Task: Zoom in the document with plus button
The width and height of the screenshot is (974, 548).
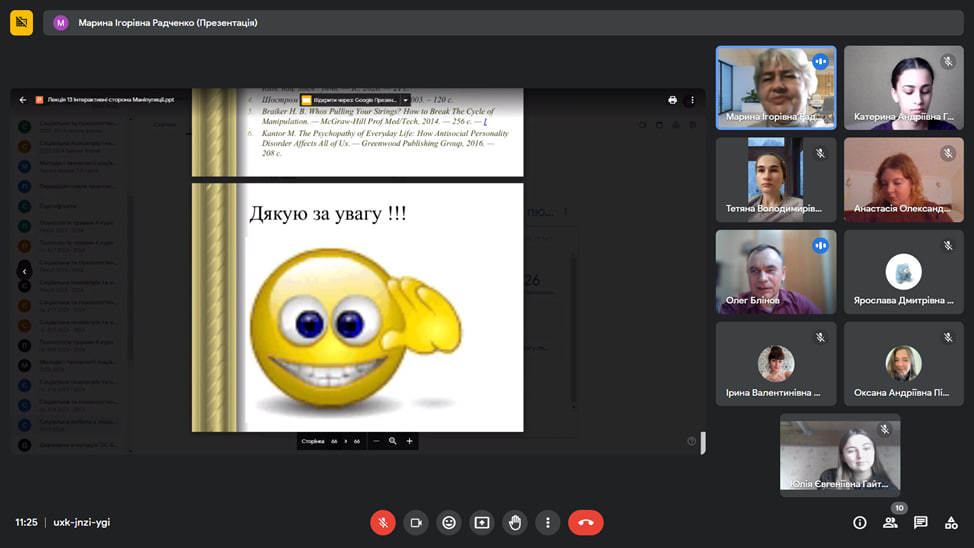Action: (x=409, y=441)
